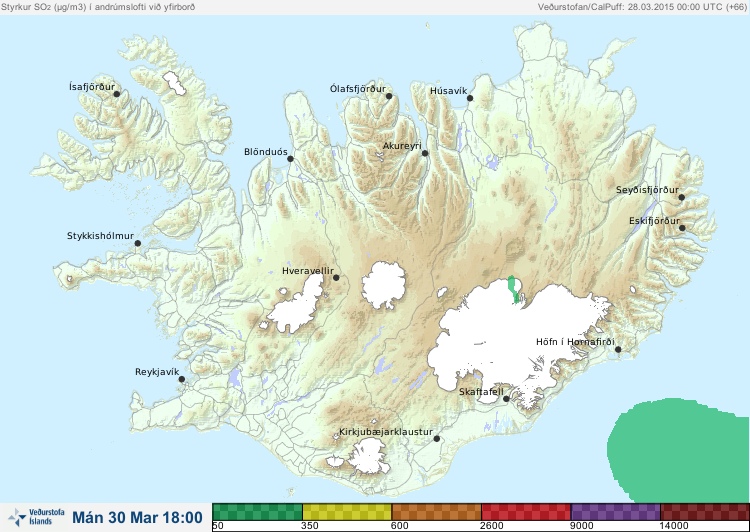Select the Ólafsfjörður location dot

(x=389, y=96)
